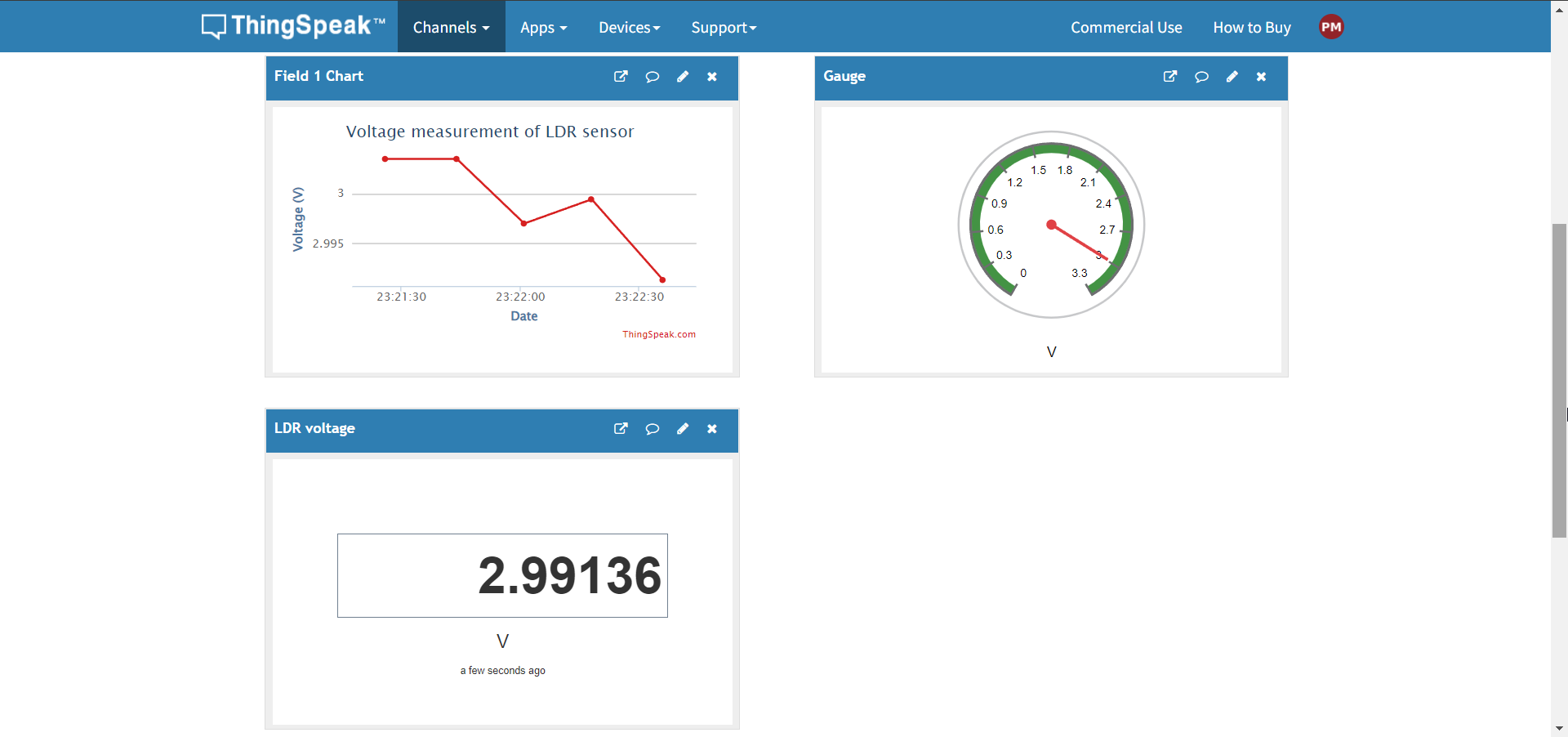Expand the Devices dropdown menu

(629, 27)
